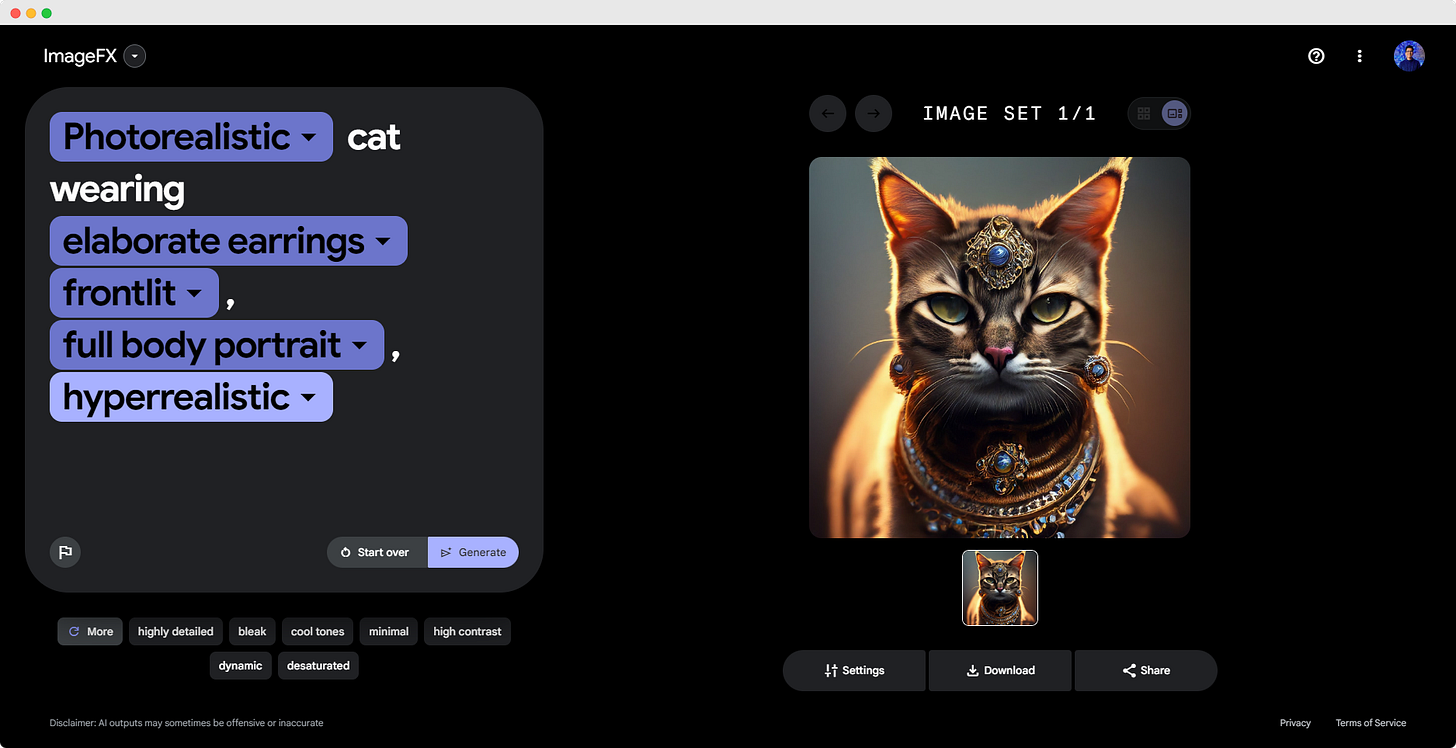Go to next image set arrow
Viewport: 1456px width, 748px height.
click(874, 113)
